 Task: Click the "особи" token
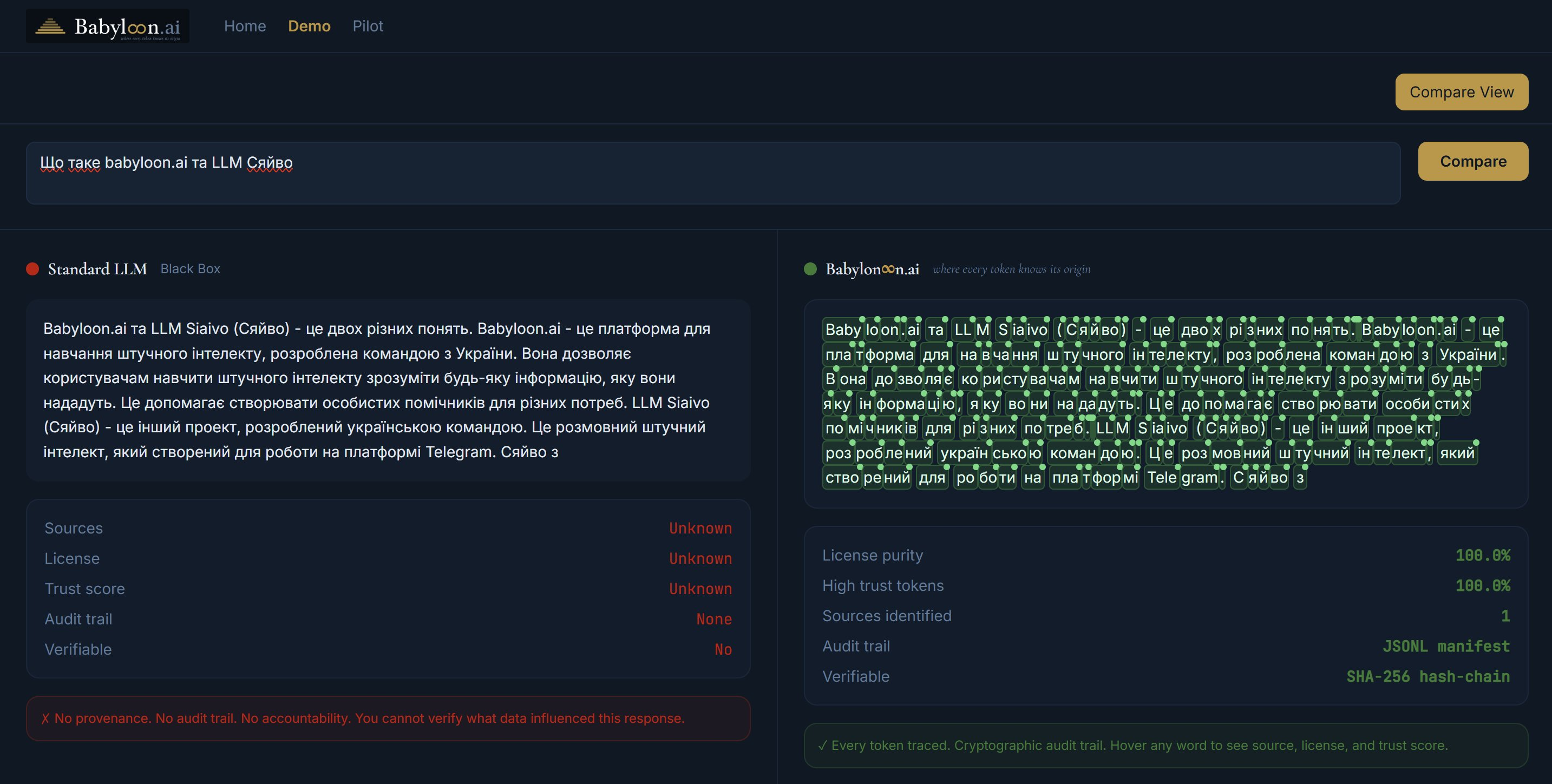click(1407, 404)
